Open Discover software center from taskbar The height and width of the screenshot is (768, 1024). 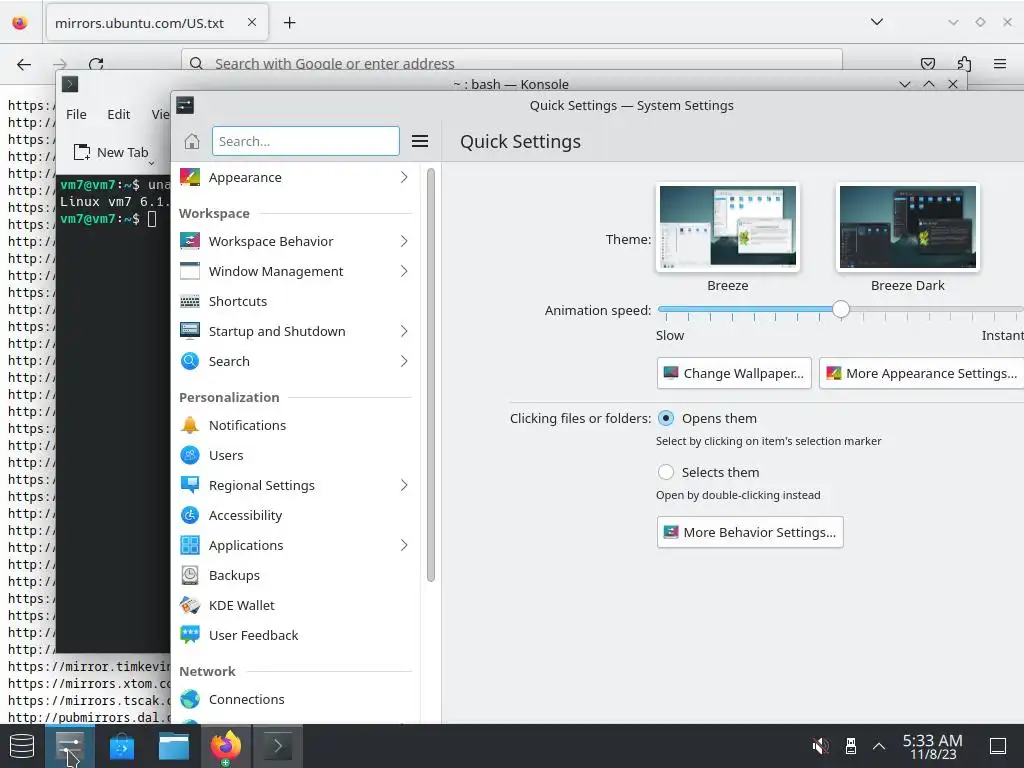coord(121,746)
